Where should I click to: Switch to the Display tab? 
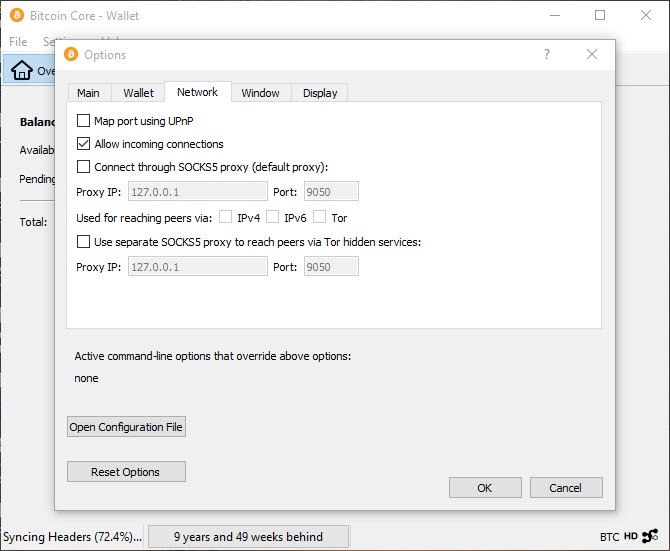click(320, 93)
